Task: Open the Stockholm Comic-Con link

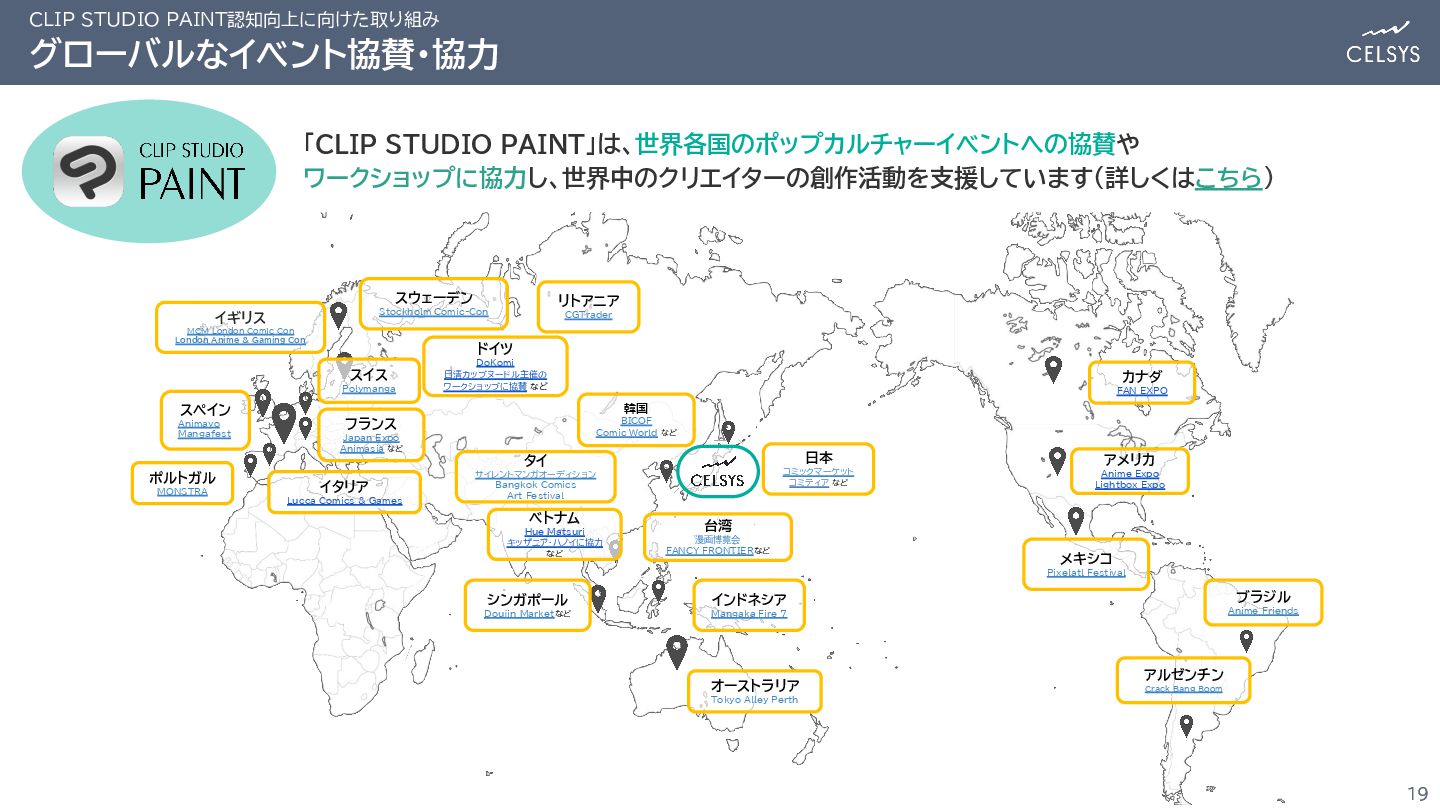Action: [x=433, y=312]
